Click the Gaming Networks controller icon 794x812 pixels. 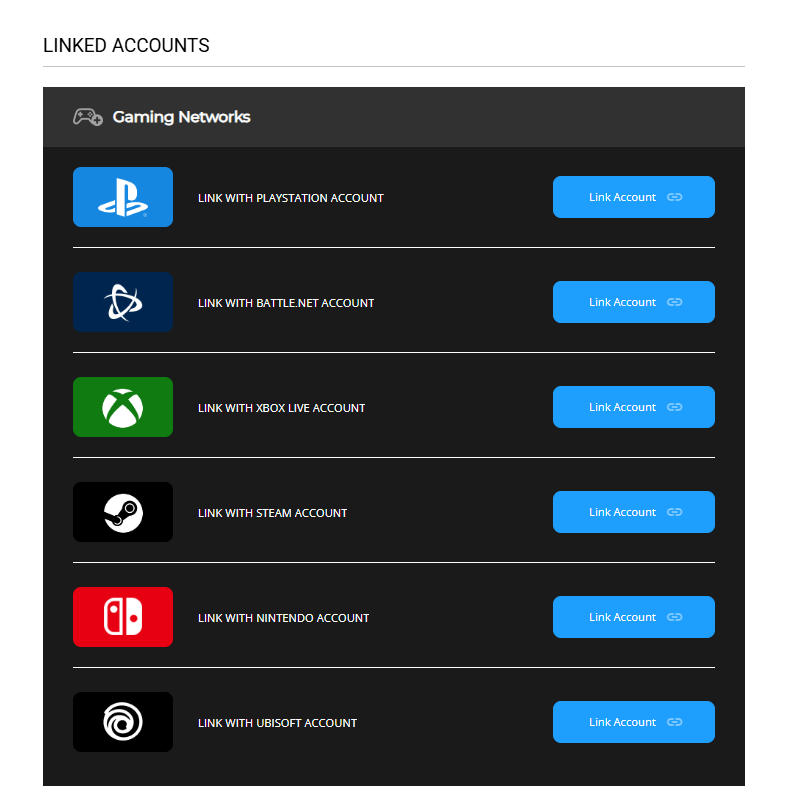tap(88, 117)
